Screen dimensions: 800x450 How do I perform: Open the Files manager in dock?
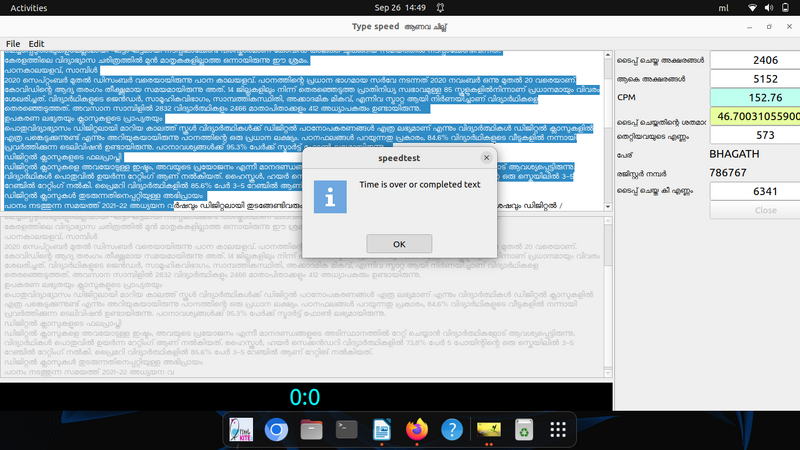pyautogui.click(x=311, y=430)
